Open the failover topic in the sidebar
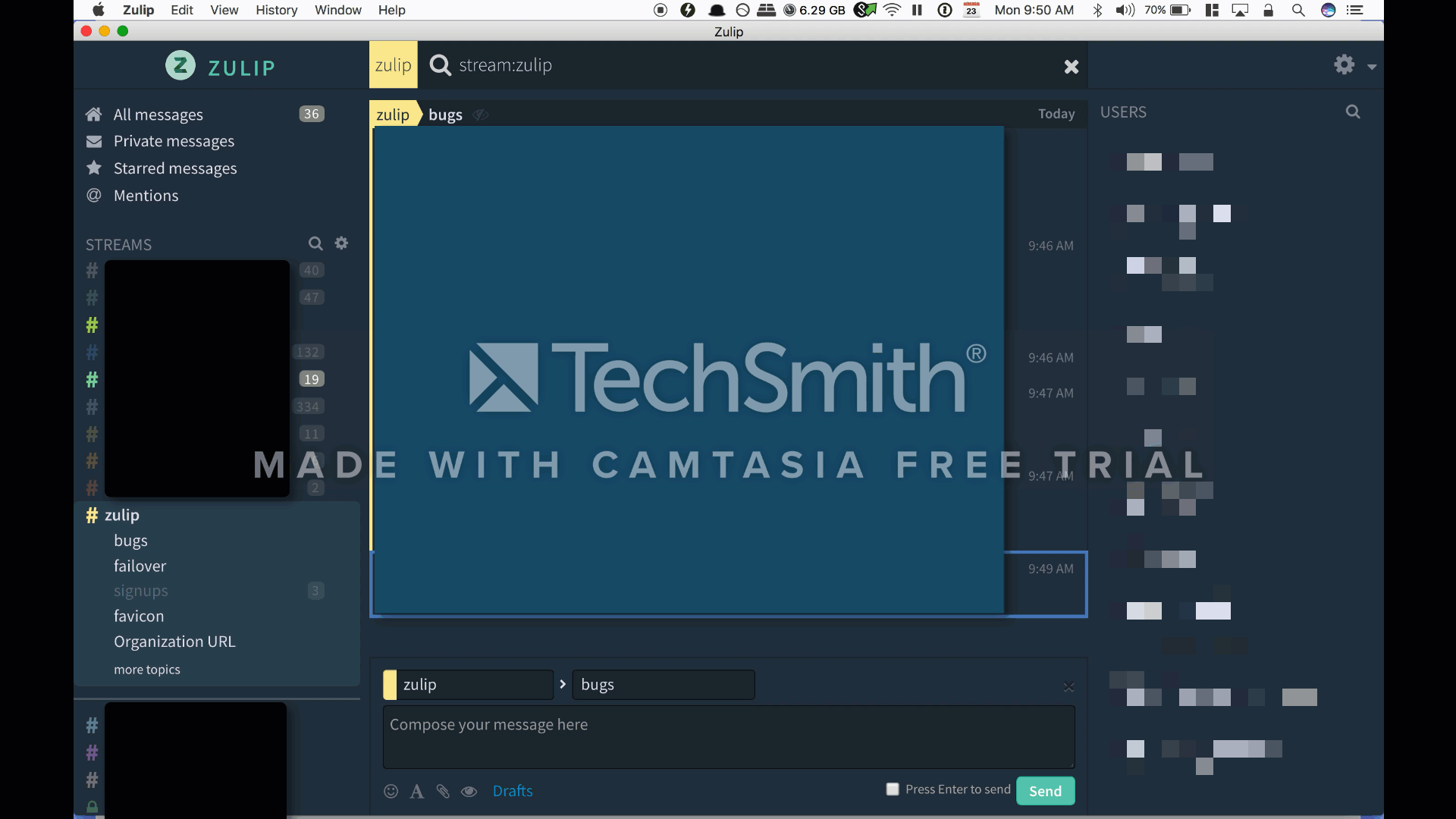 click(x=140, y=566)
